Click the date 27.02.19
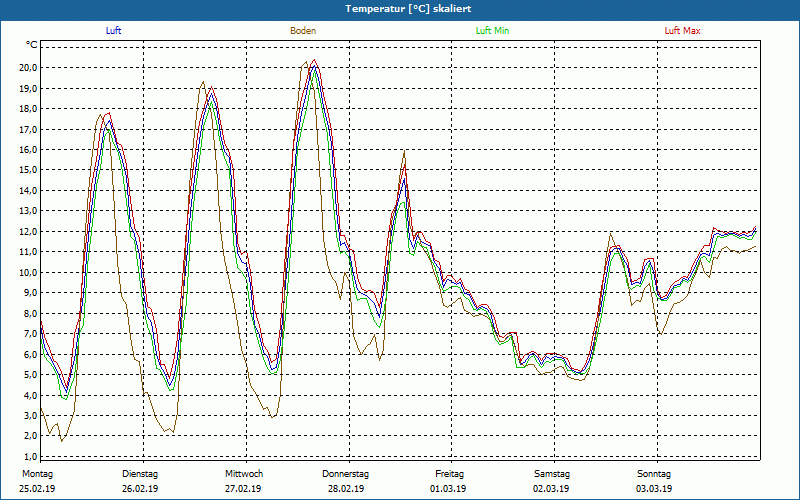Image resolution: width=800 pixels, height=500 pixels. pyautogui.click(x=243, y=489)
